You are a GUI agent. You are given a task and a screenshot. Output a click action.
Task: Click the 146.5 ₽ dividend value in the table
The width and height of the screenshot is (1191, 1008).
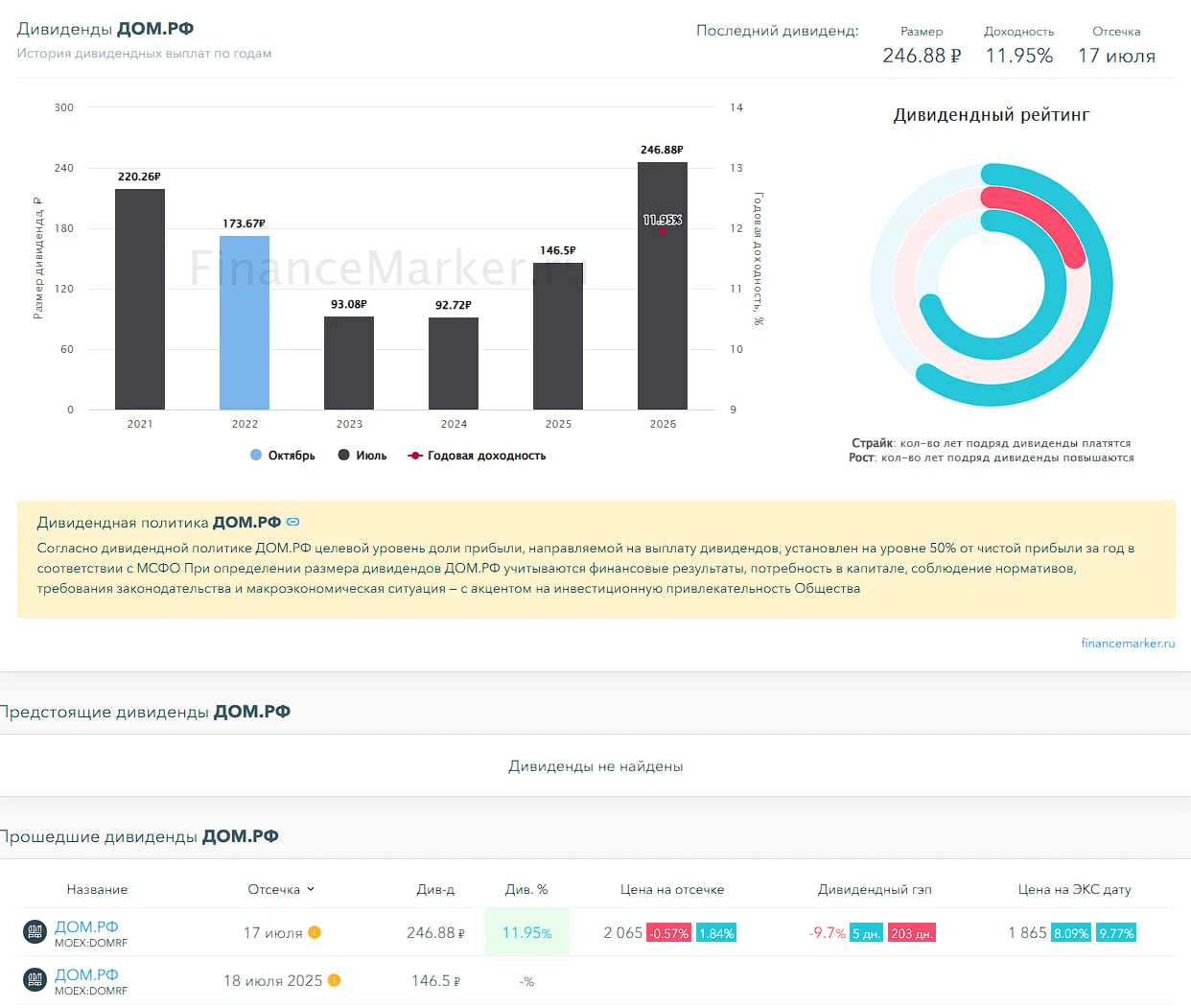pyautogui.click(x=435, y=980)
